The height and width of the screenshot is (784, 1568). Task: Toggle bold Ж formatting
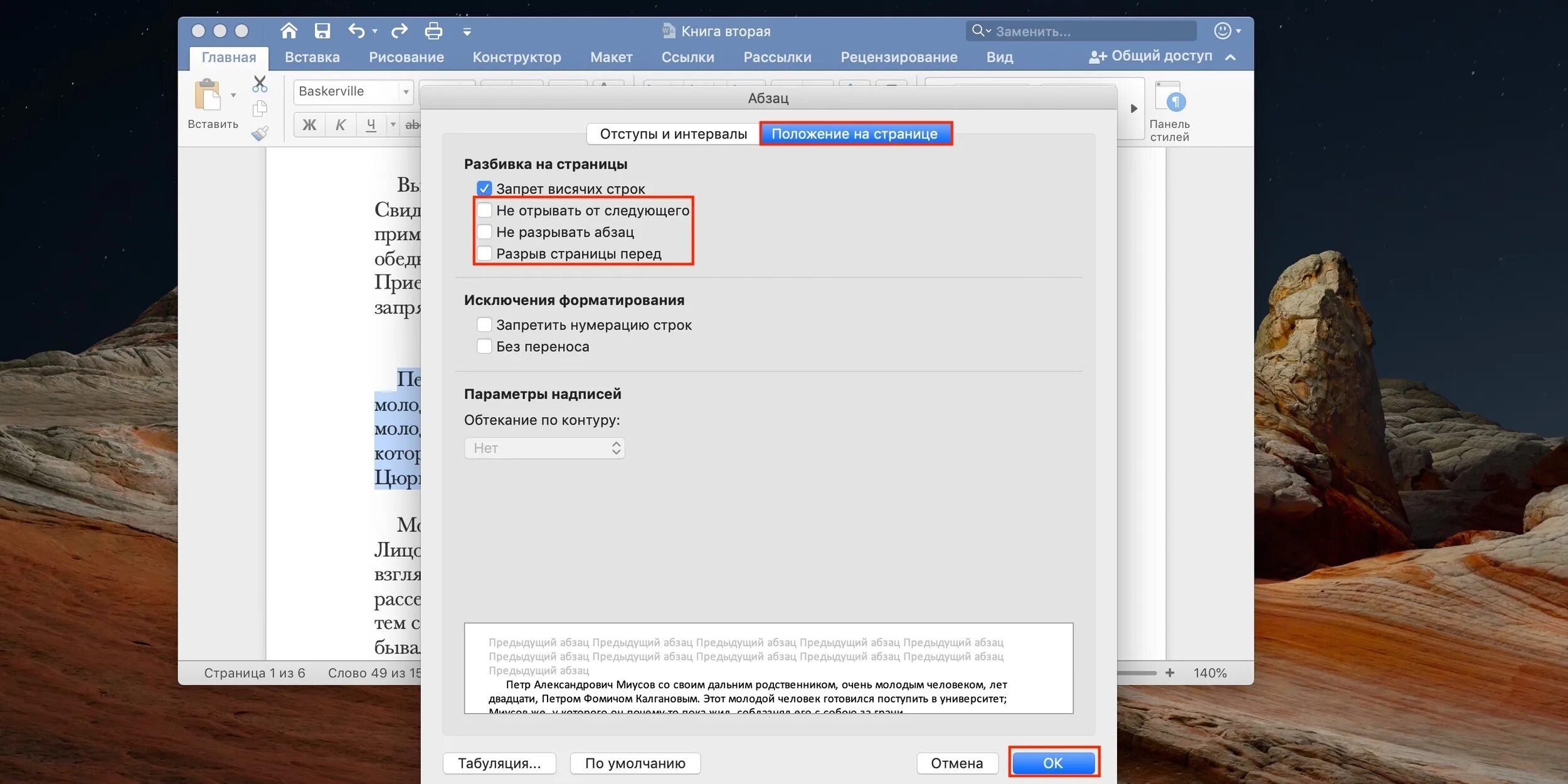click(x=309, y=125)
